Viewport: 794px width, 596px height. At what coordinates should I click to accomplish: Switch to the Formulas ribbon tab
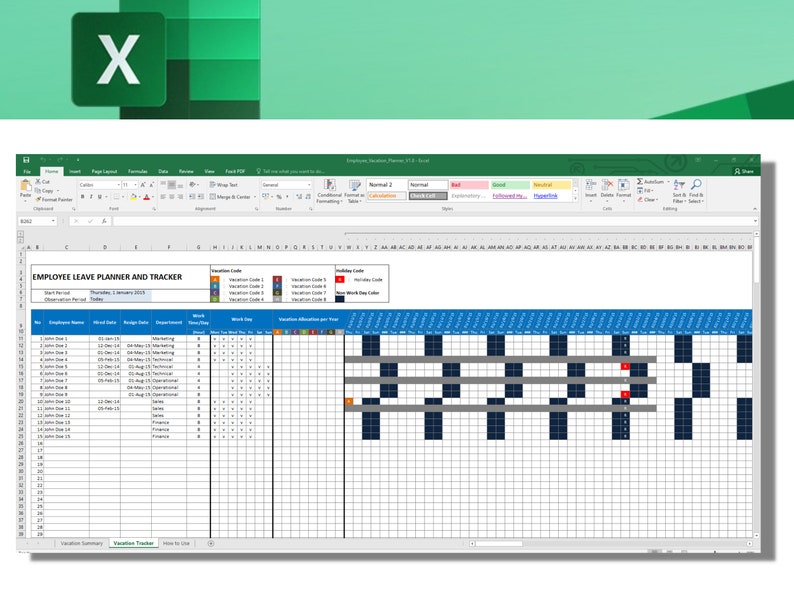[x=138, y=171]
